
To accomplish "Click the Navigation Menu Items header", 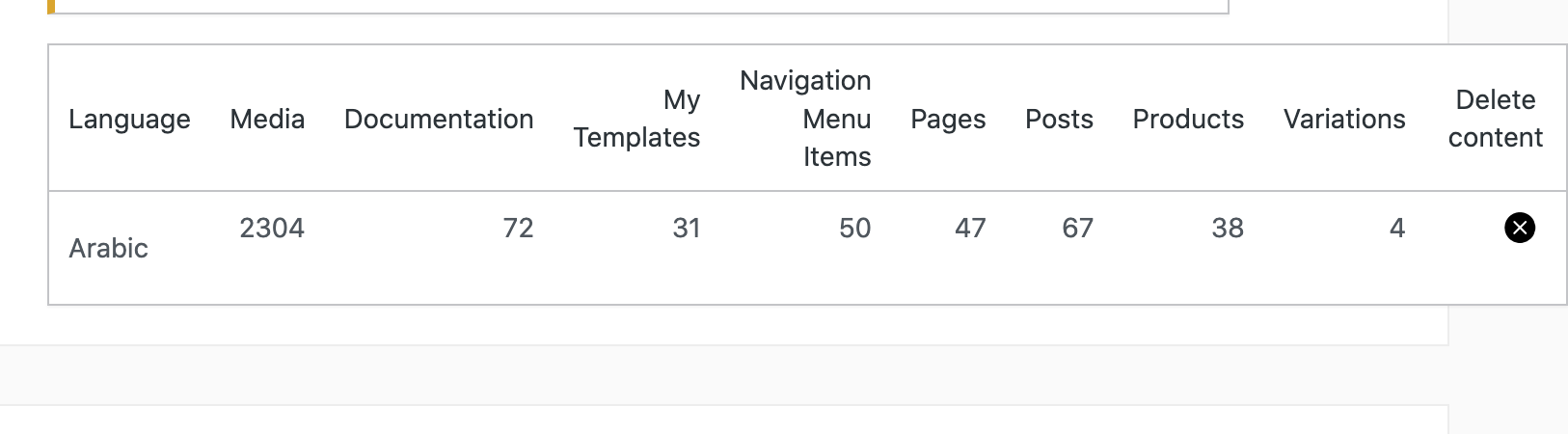I will pos(805,119).
